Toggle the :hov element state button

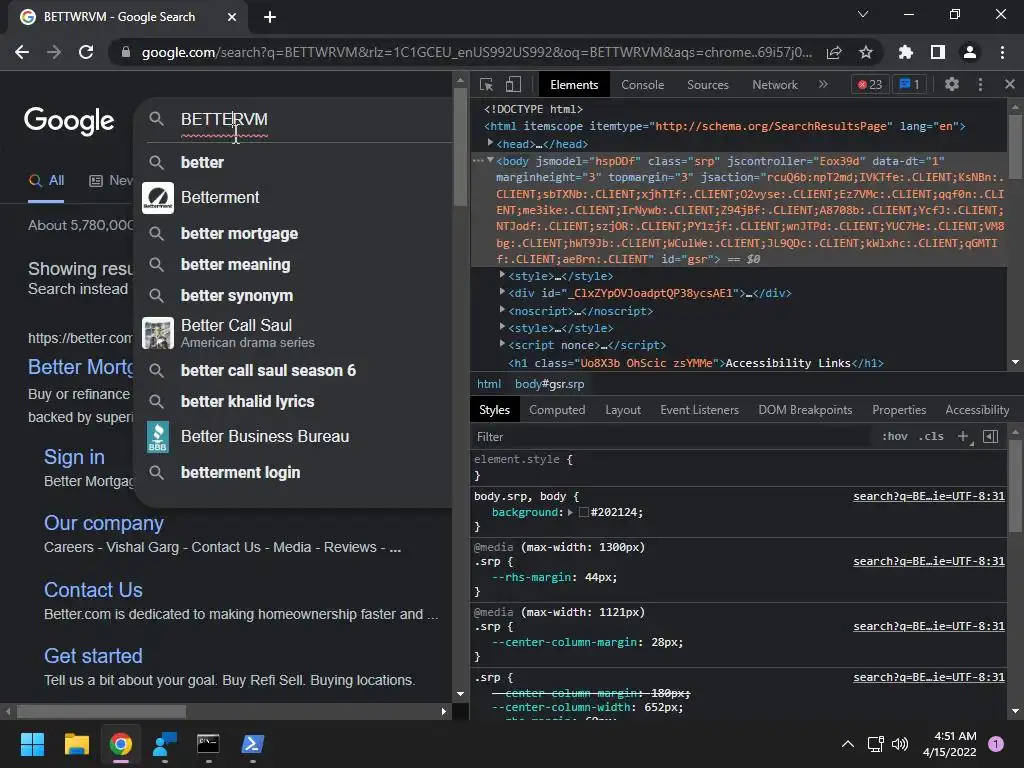895,436
